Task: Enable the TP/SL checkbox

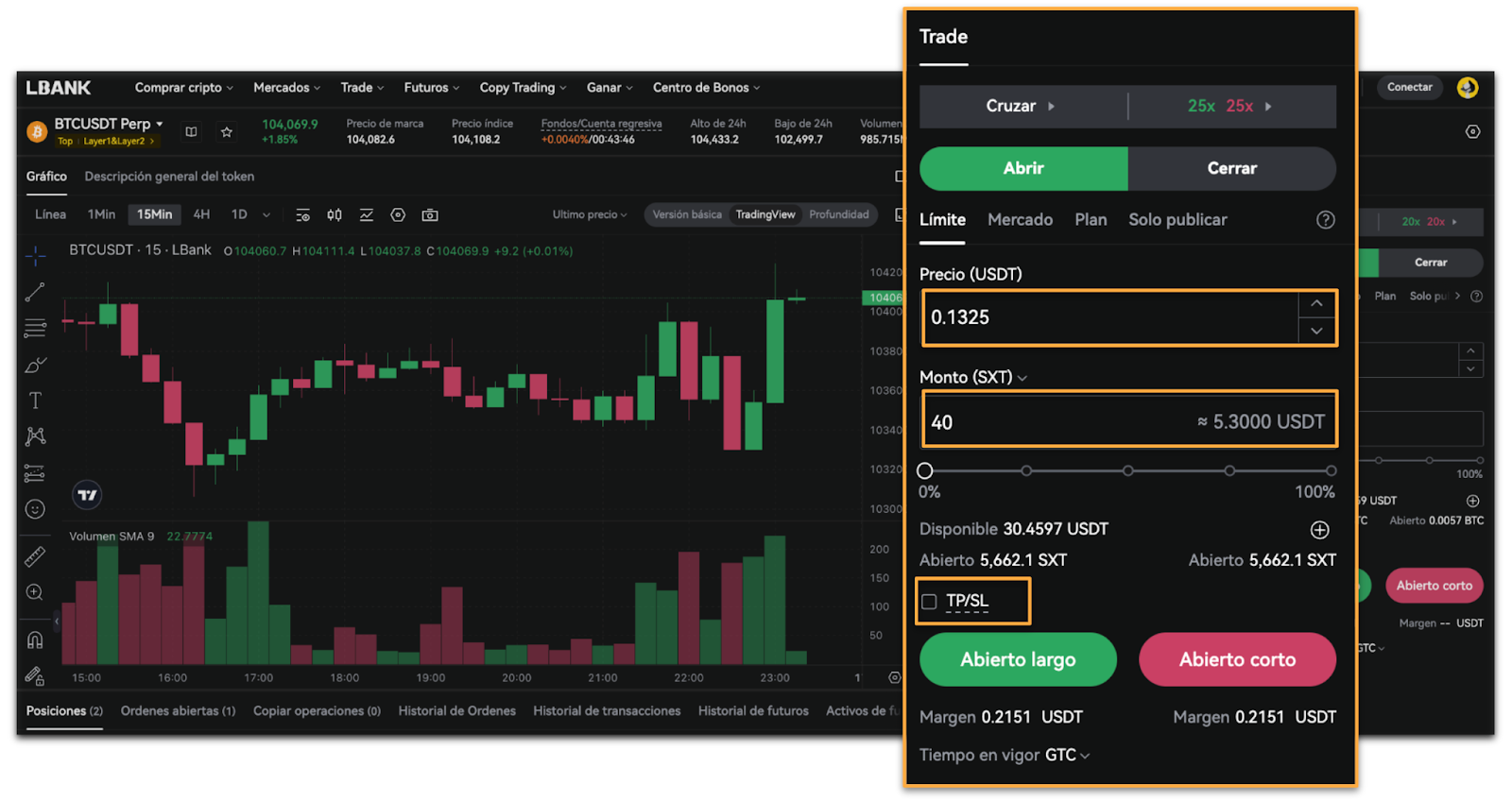Action: pyautogui.click(x=929, y=602)
